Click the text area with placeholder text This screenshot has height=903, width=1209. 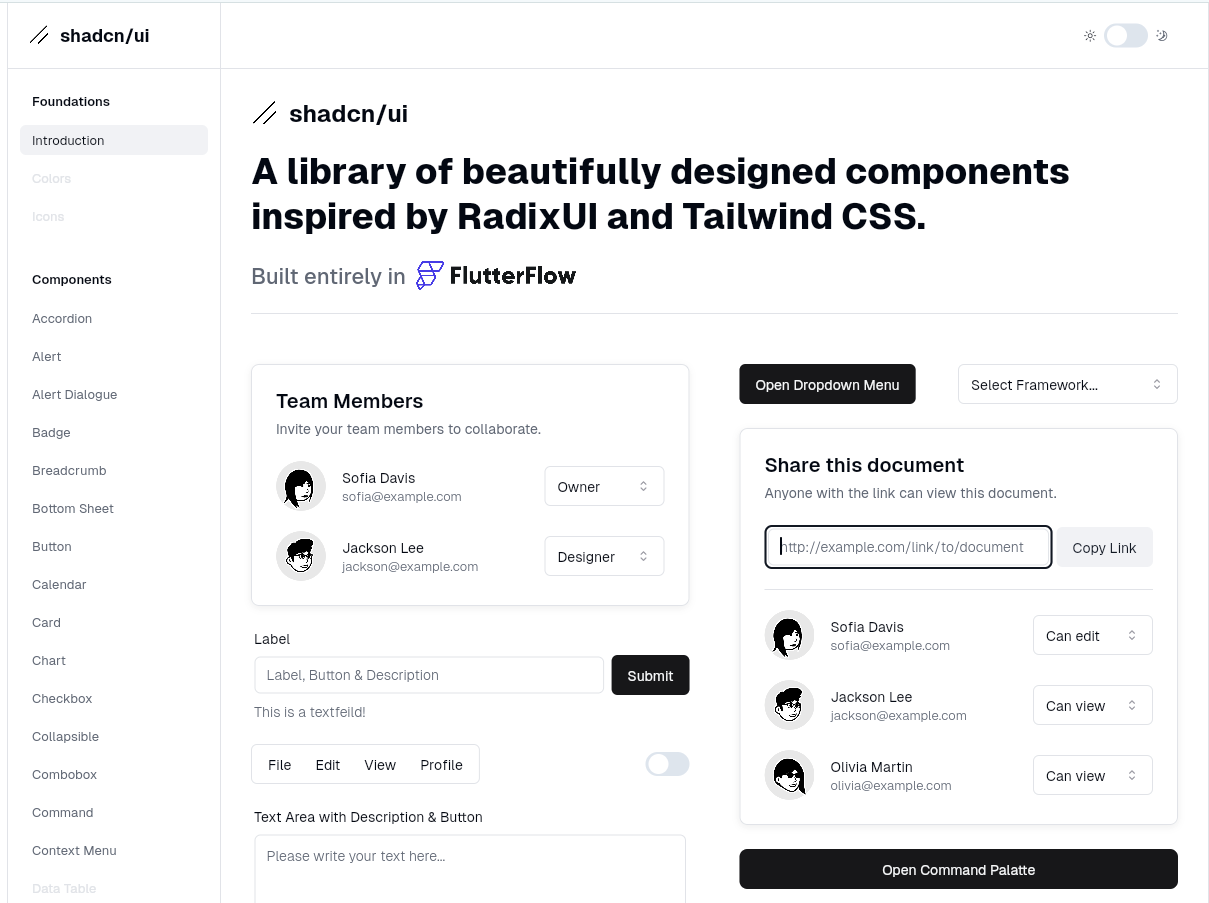click(470, 869)
